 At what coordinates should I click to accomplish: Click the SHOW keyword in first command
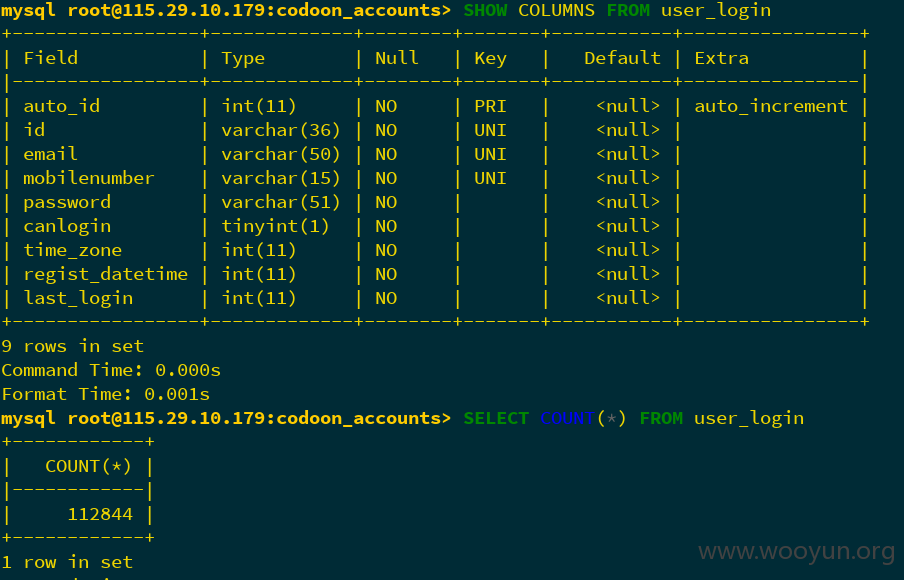click(485, 10)
